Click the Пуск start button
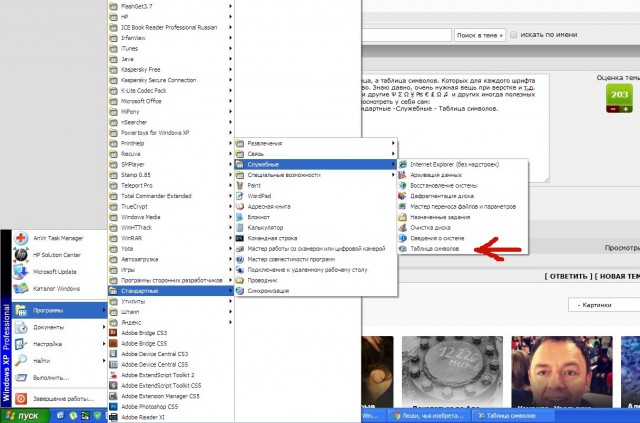This screenshot has width=640, height=423. point(24,416)
